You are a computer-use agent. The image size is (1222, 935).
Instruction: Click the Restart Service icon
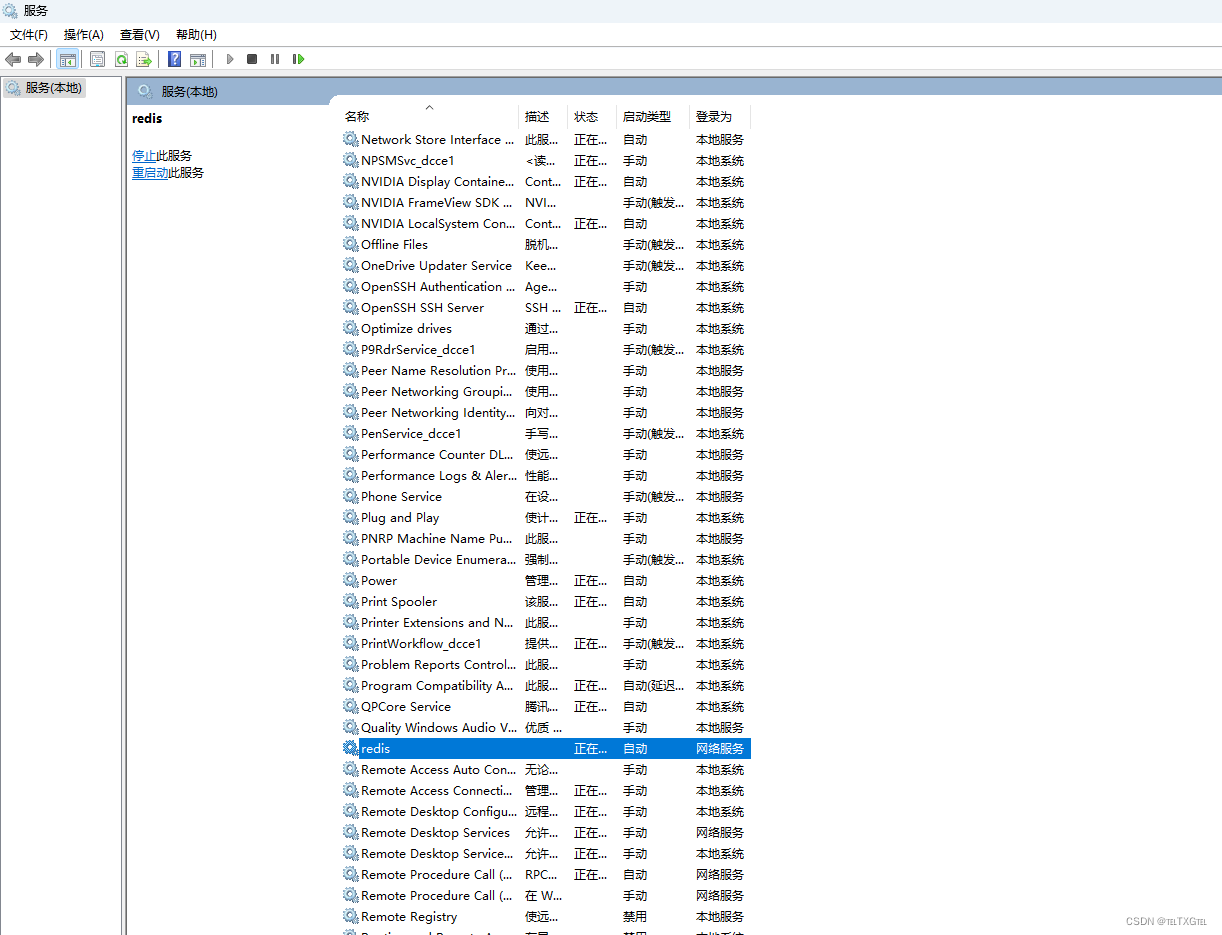point(298,59)
